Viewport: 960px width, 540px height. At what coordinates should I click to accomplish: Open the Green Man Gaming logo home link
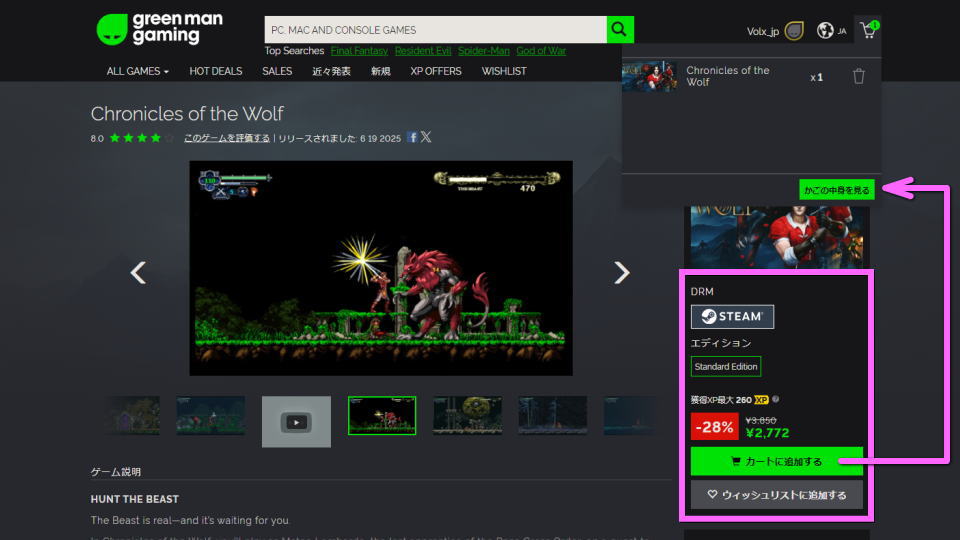coord(160,29)
